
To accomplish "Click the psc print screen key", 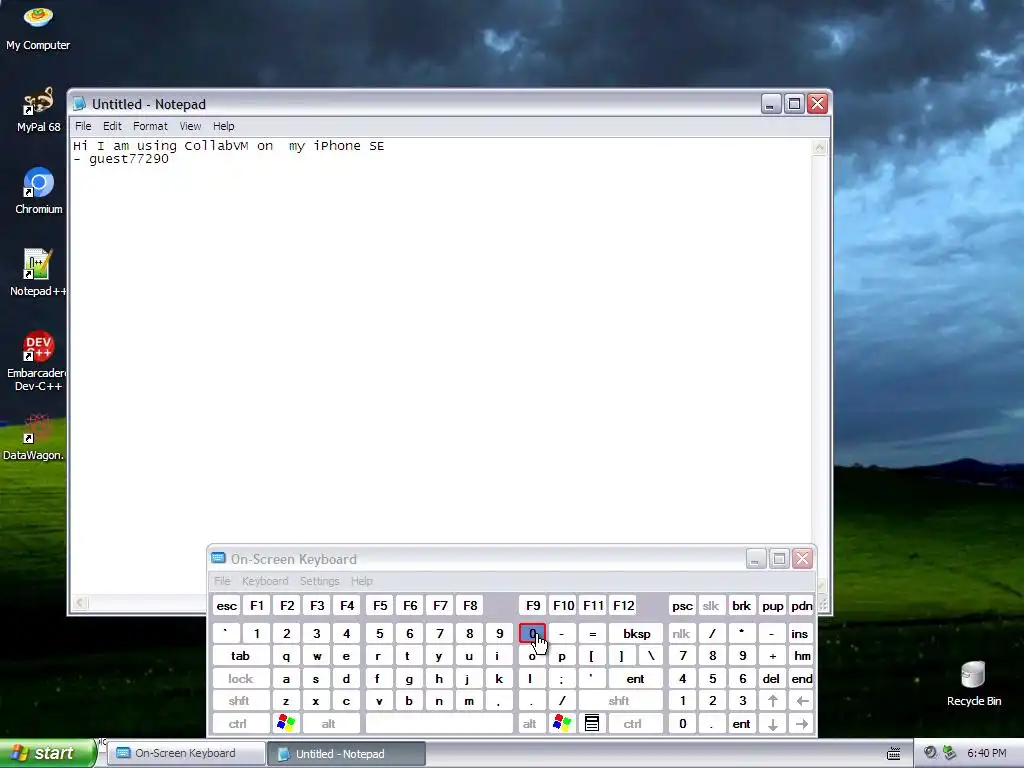I will point(682,605).
